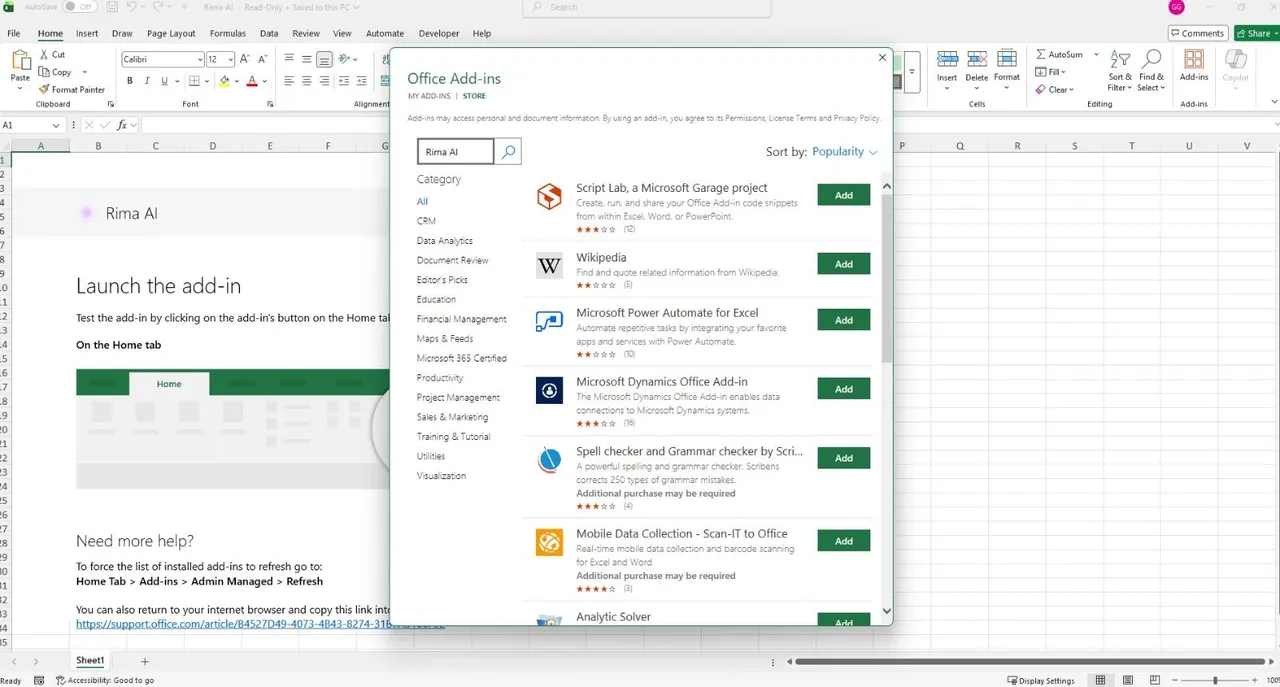Toggle Bold formatting
Image resolution: width=1280 pixels, height=687 pixels.
(128, 81)
